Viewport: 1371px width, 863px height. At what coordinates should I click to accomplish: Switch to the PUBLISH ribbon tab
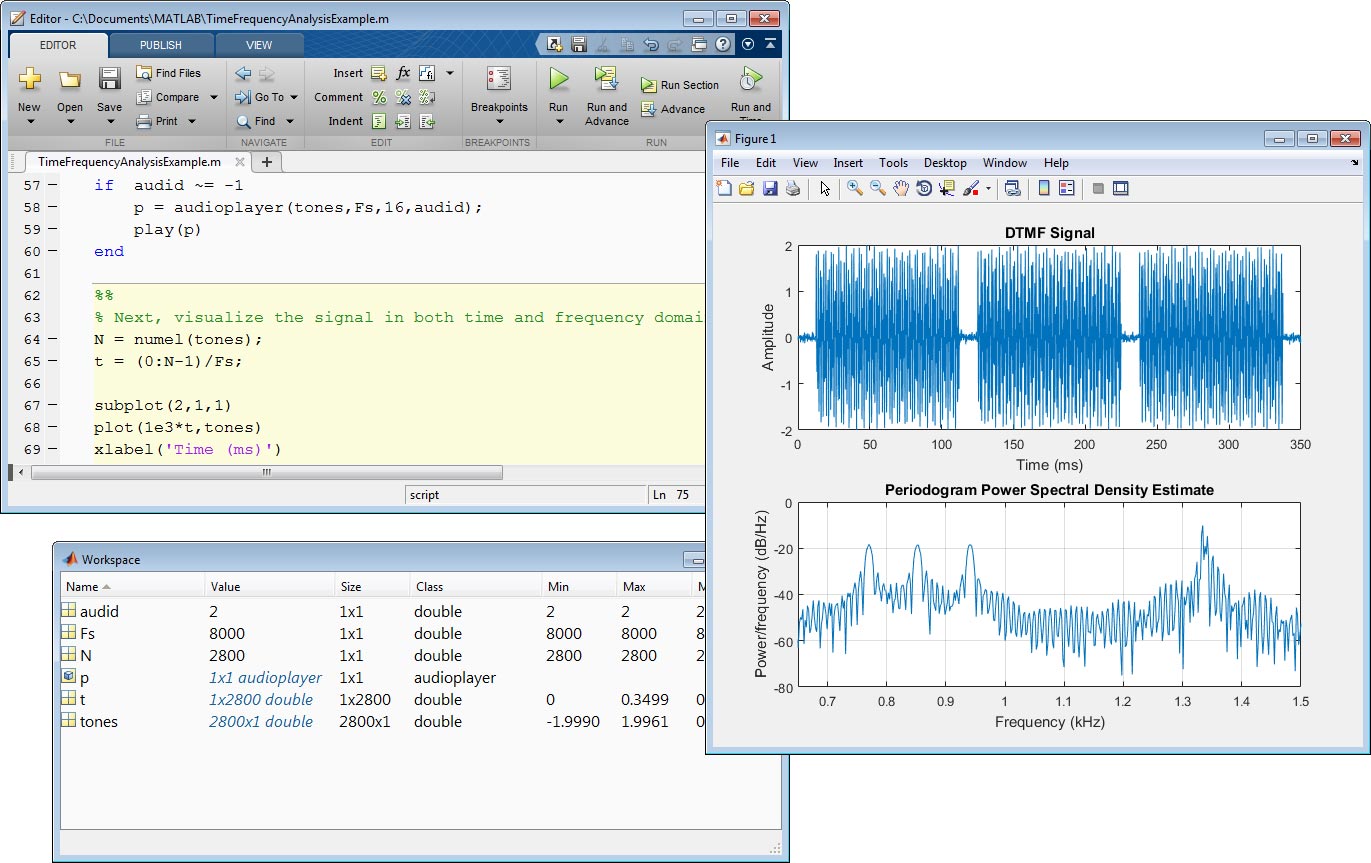click(x=160, y=44)
